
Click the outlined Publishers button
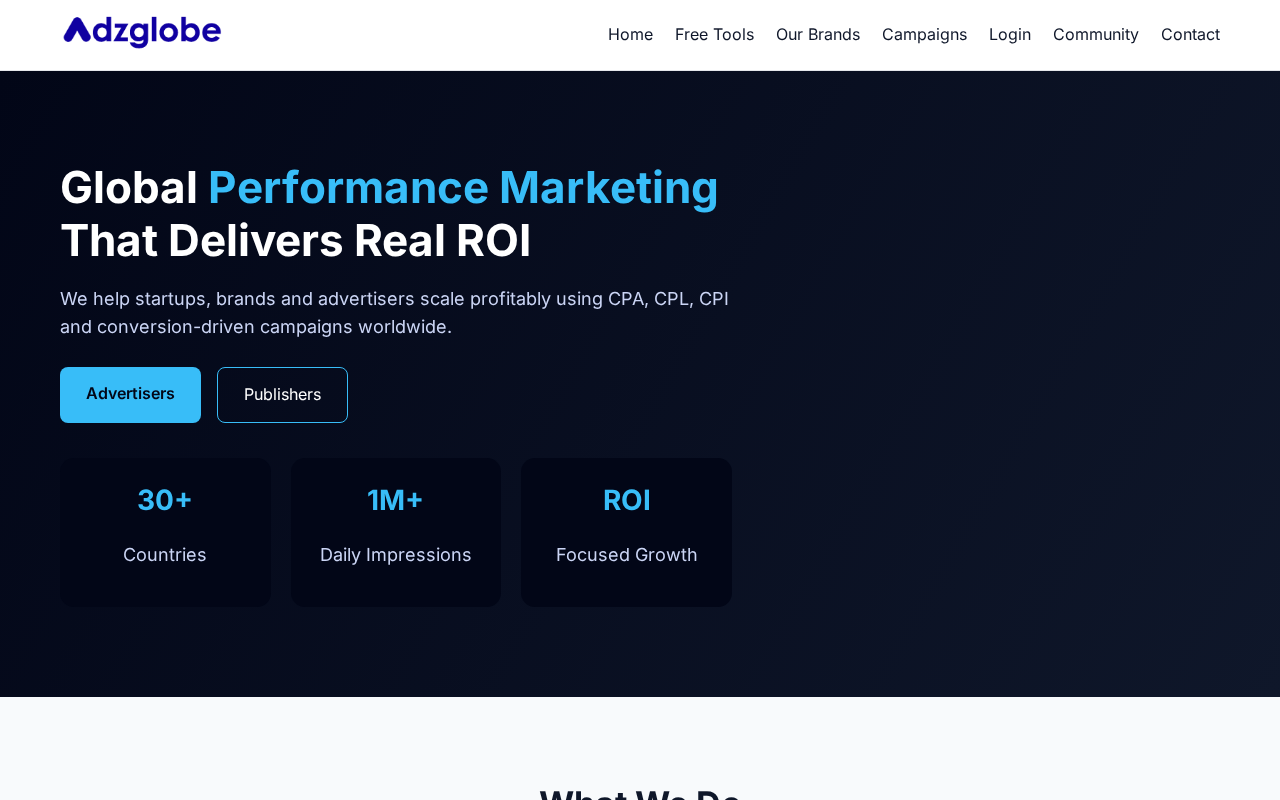click(x=282, y=395)
